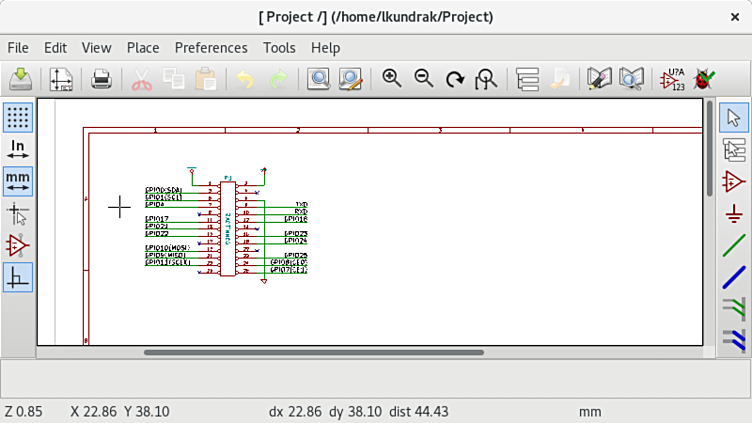Select the Place component (op-amp) tool

point(734,181)
